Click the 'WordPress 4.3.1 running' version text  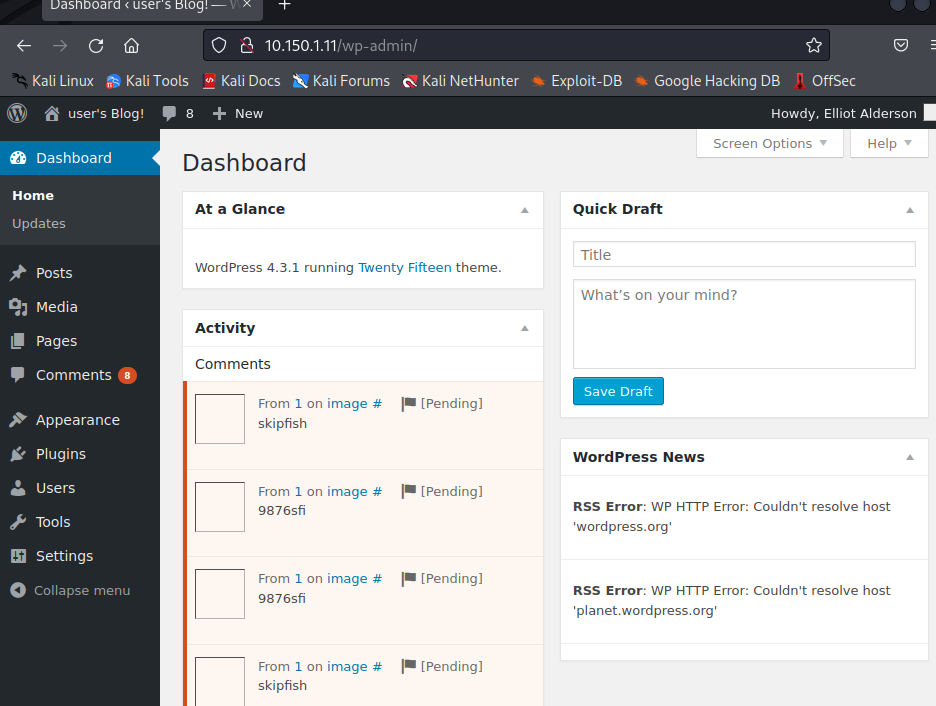(275, 268)
